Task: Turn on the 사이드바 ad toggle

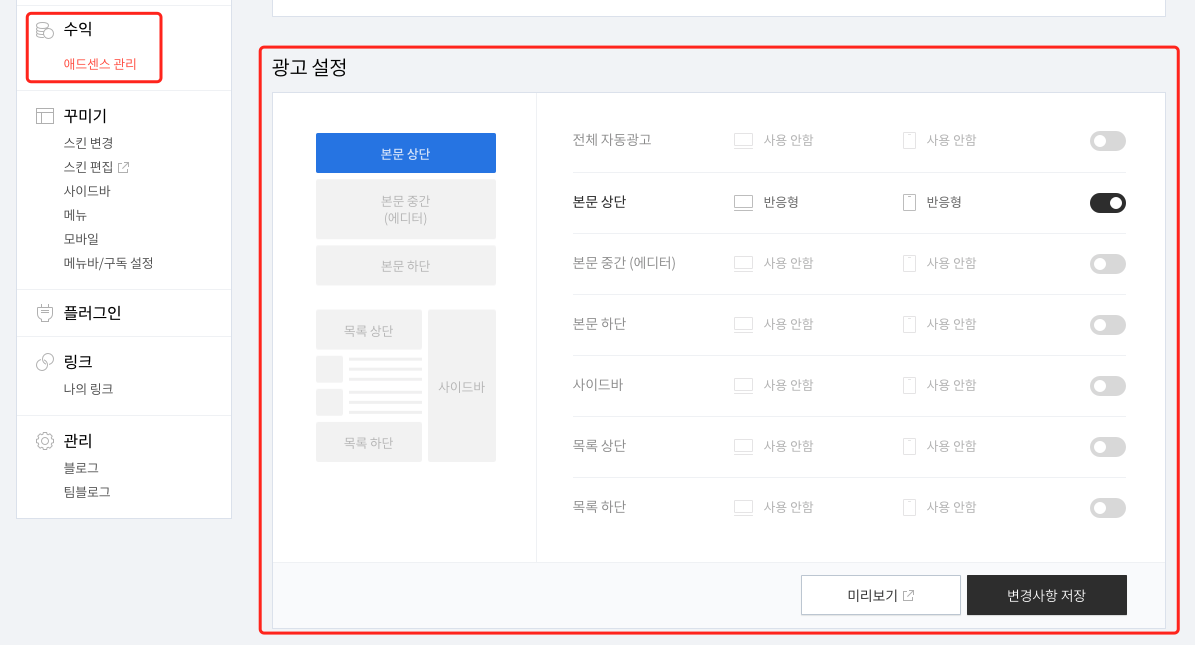Action: [x=1107, y=385]
